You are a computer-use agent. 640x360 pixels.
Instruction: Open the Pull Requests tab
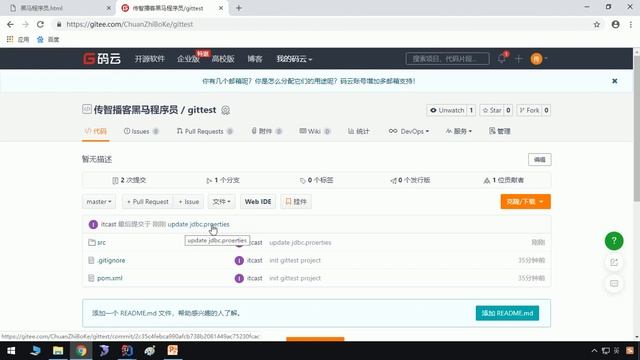tap(204, 131)
